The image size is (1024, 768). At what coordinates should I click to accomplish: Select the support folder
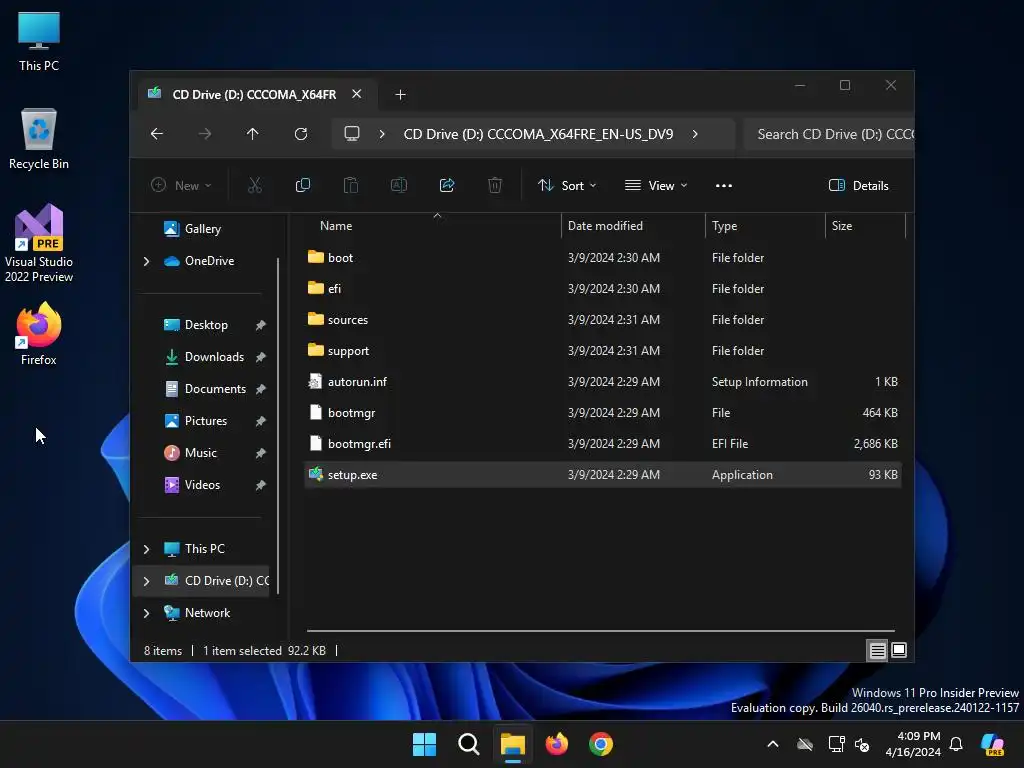603,351
